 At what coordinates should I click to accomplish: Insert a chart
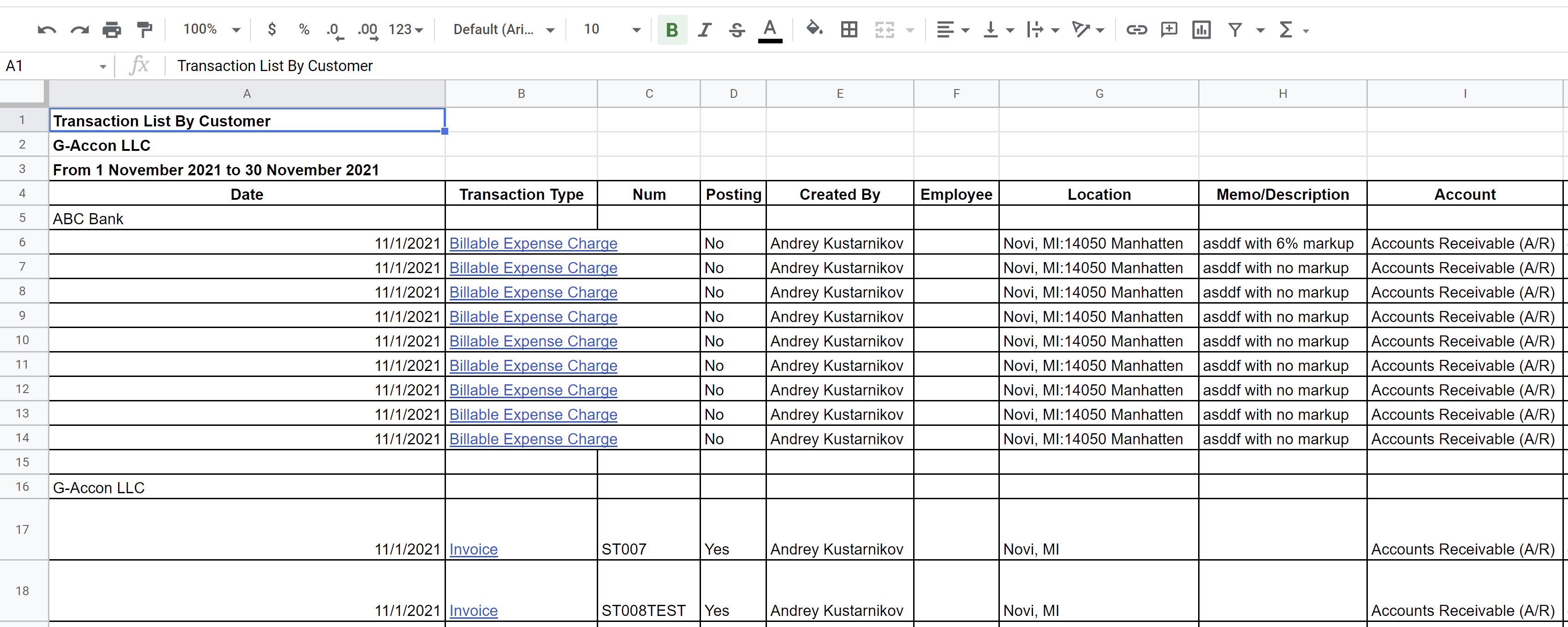(1201, 29)
